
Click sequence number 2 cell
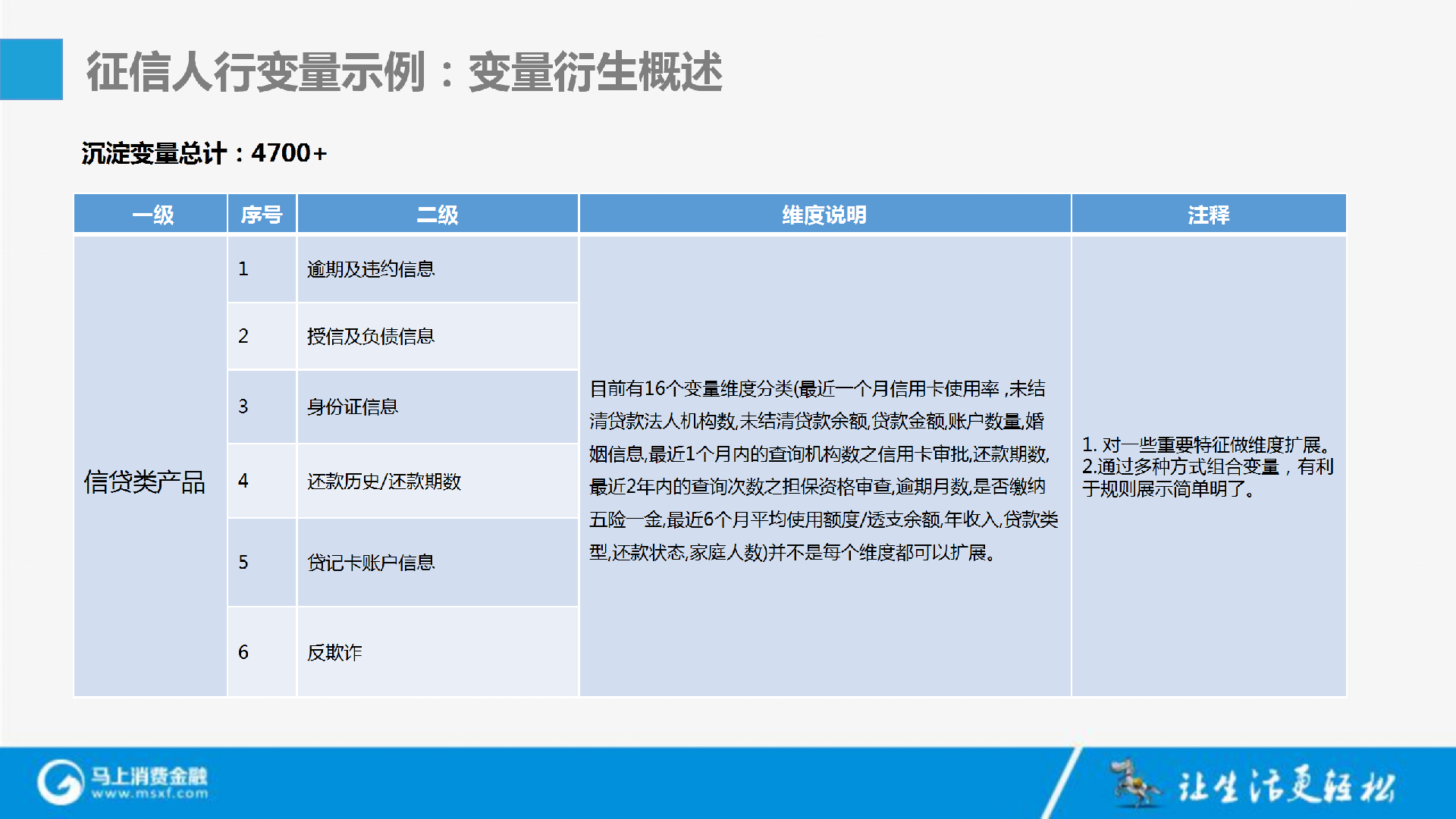(262, 336)
